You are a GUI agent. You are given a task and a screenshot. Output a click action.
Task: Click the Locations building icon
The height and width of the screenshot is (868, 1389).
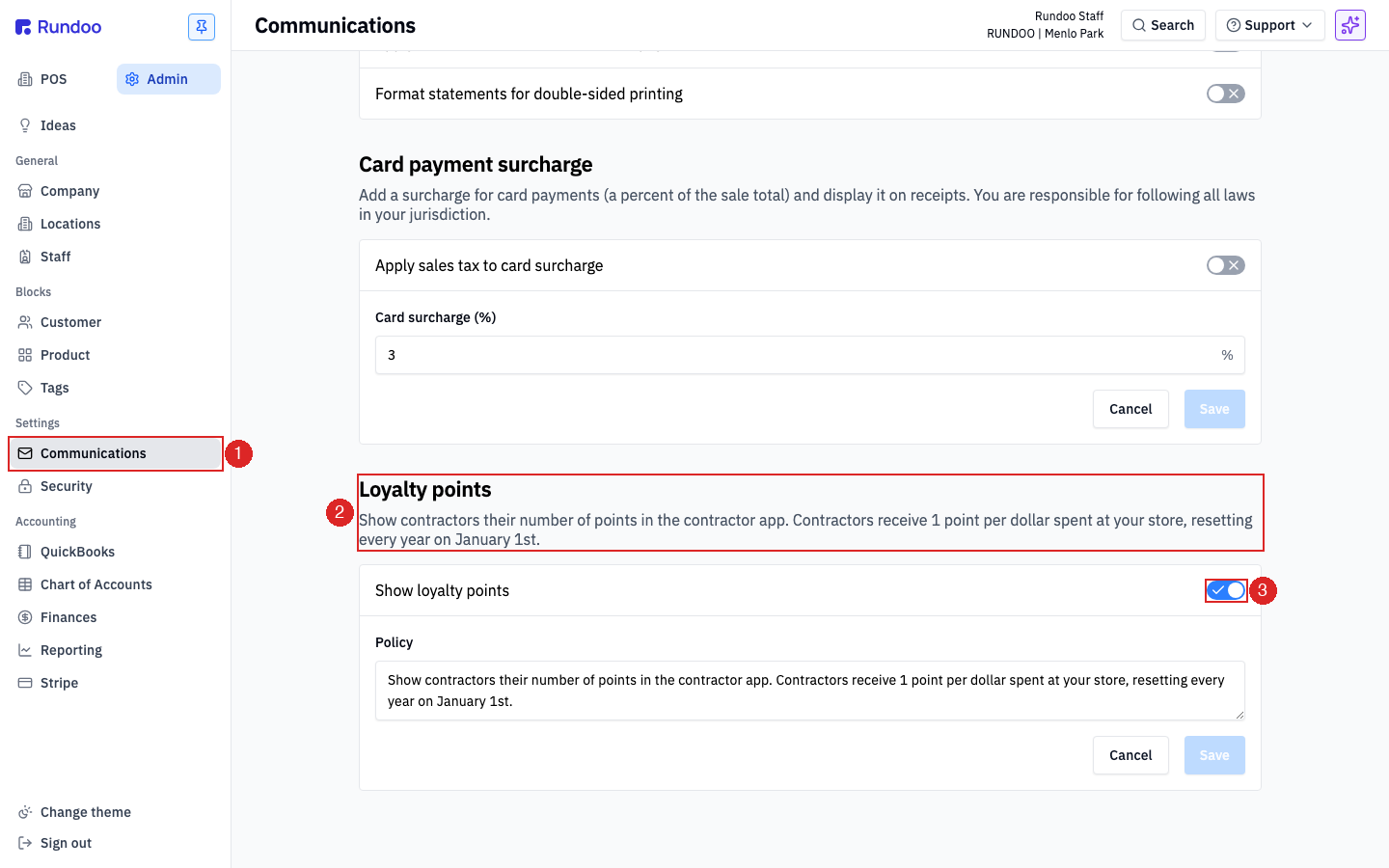pos(25,224)
